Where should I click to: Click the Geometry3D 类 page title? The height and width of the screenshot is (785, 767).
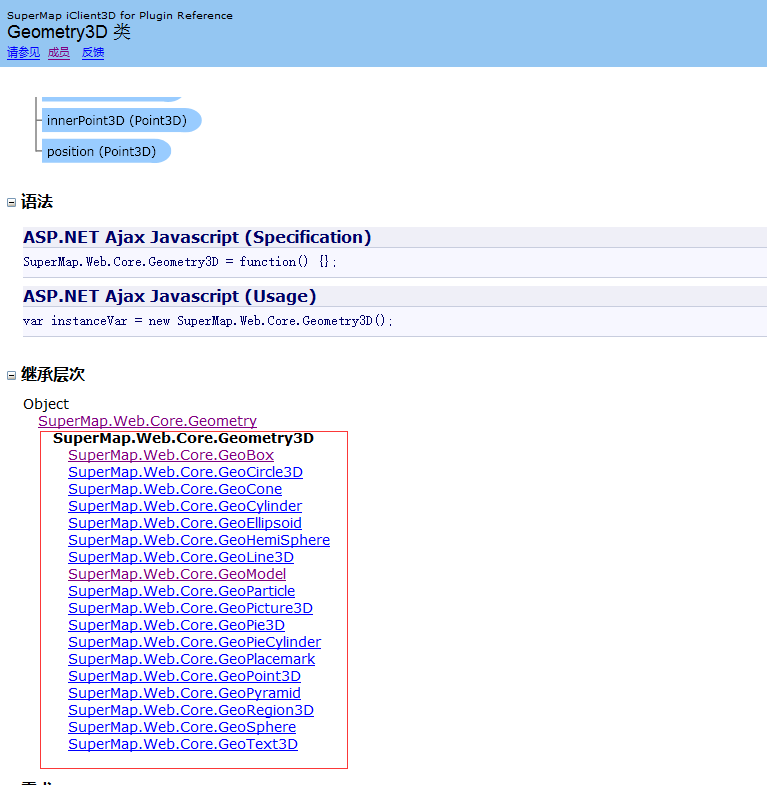pos(69,32)
